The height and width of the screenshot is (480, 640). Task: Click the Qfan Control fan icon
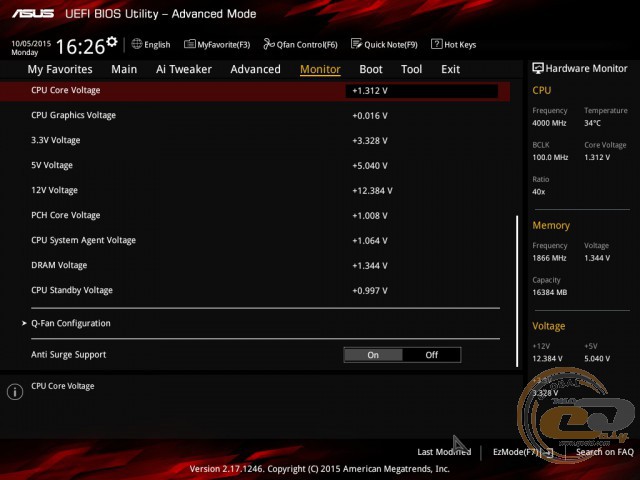[269, 44]
